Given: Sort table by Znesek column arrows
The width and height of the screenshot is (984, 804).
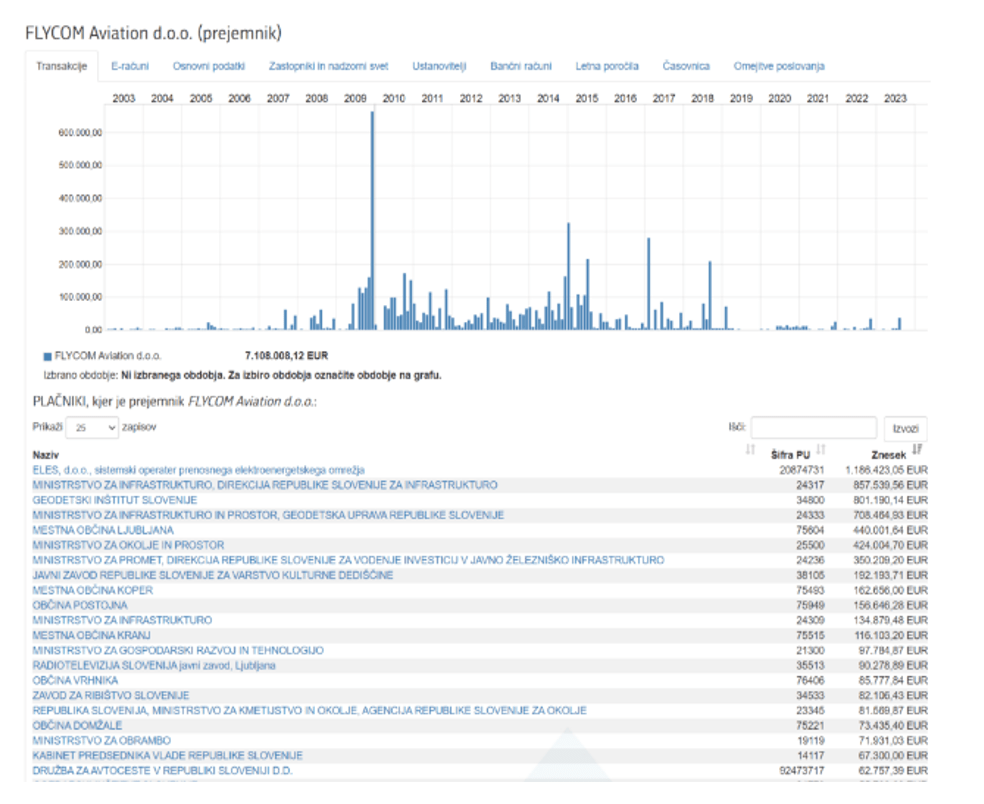Looking at the screenshot, I should (x=917, y=449).
